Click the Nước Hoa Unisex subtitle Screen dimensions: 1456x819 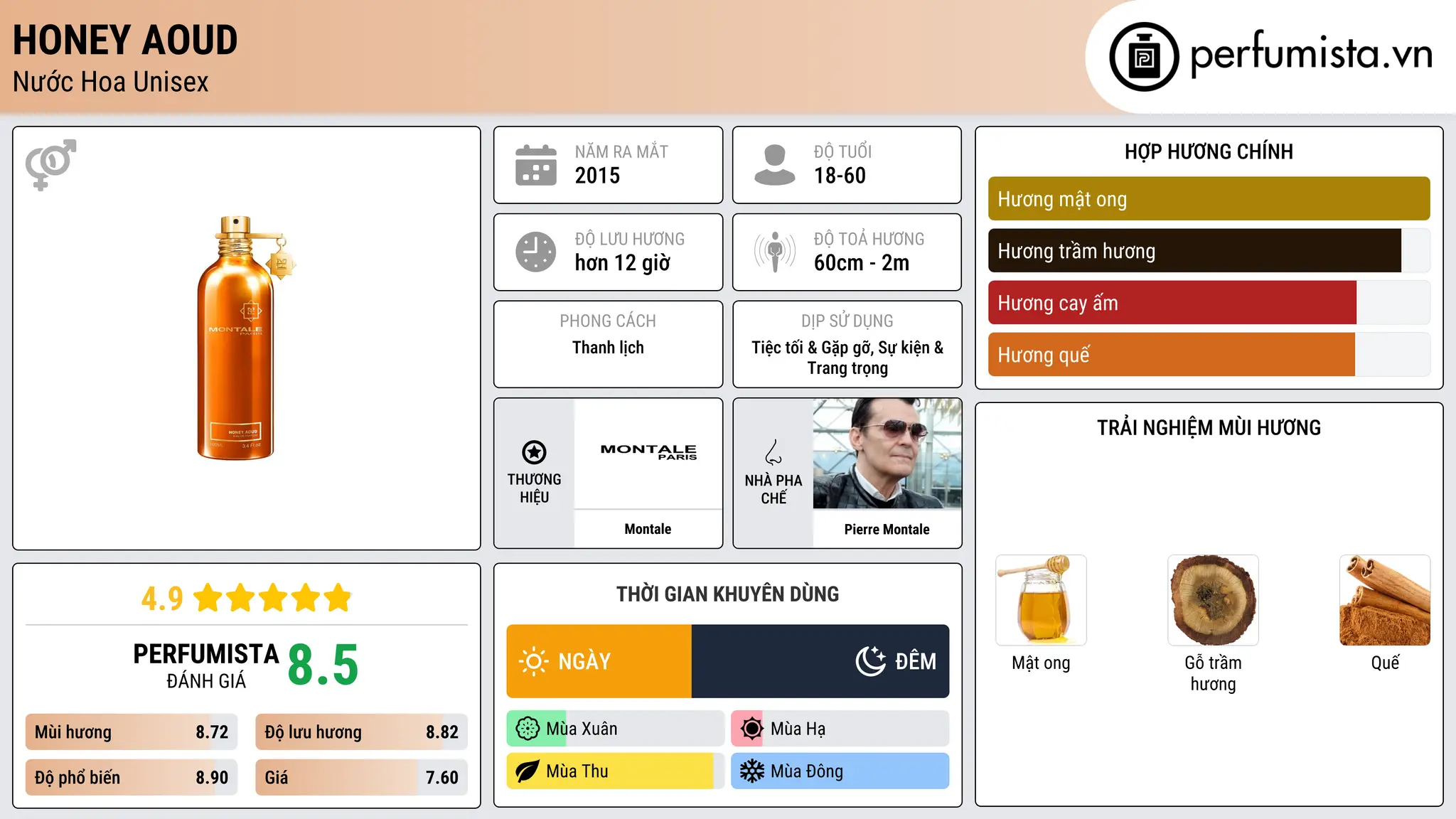111,82
